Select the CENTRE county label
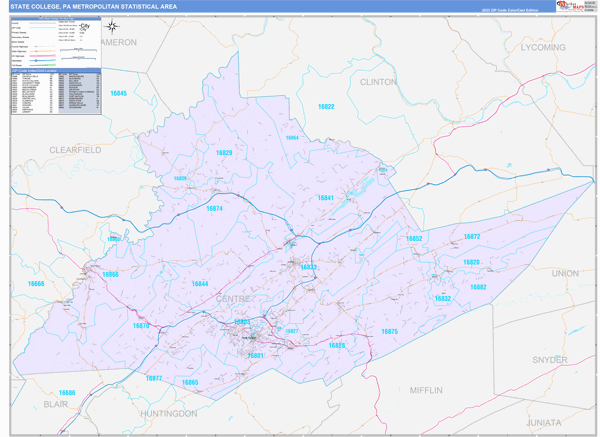600x437 pixels. (x=234, y=300)
